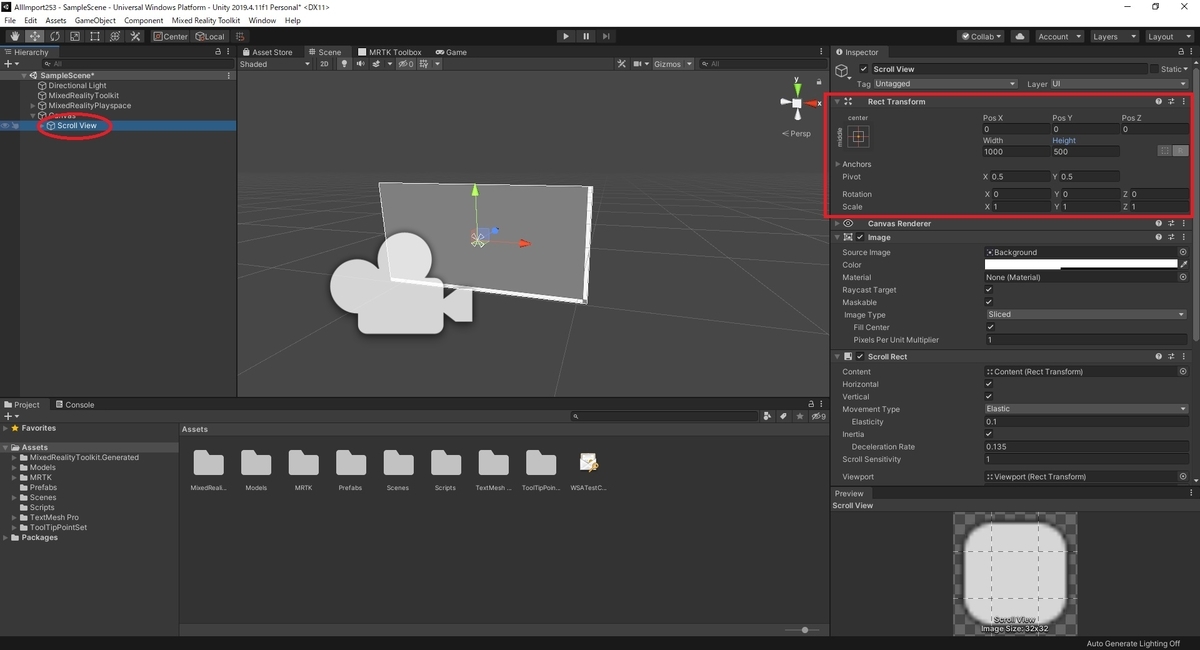Open the Image Type dropdown

pyautogui.click(x=1086, y=314)
